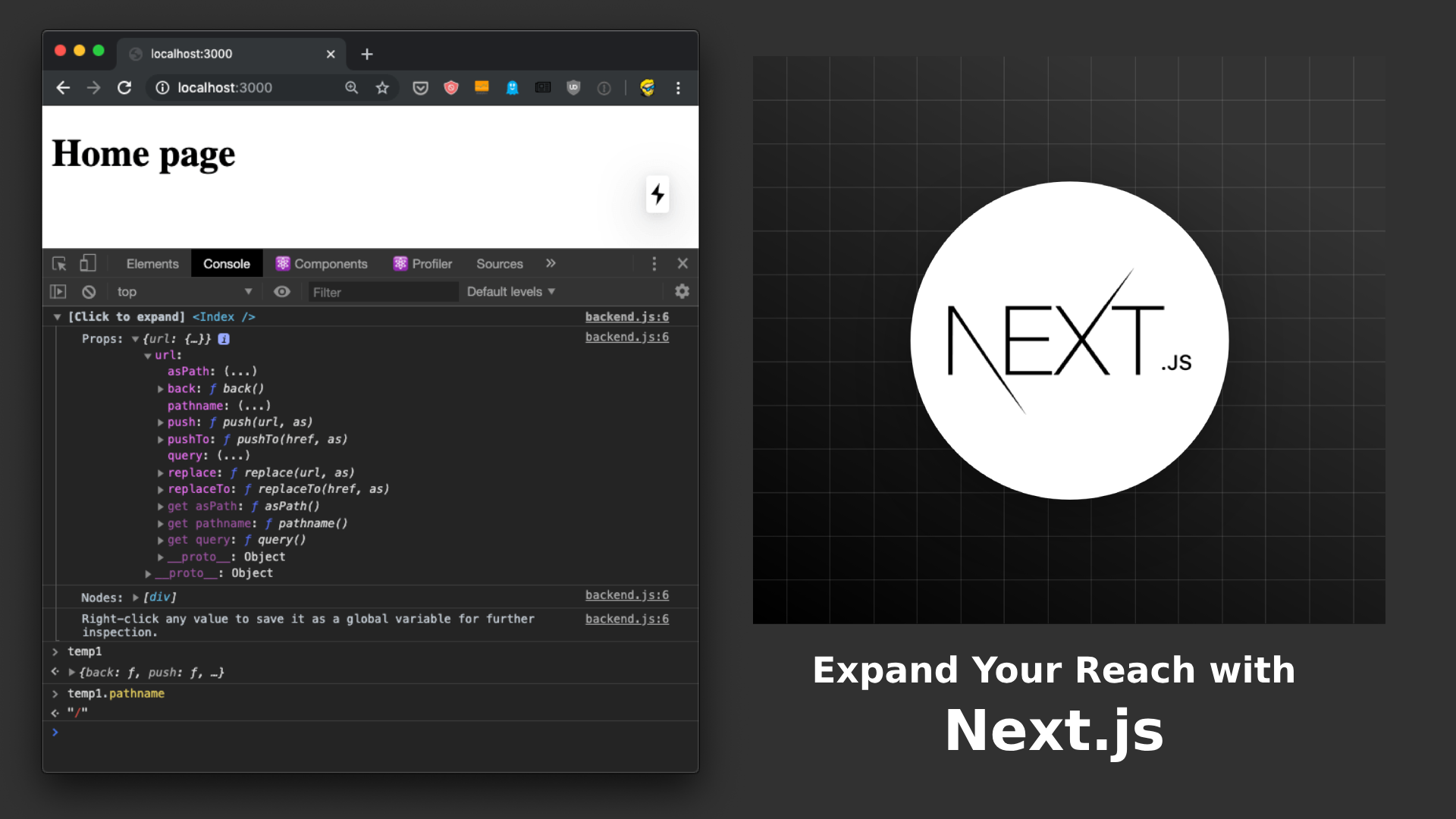Open first backend.js:6 source link

[x=626, y=317]
